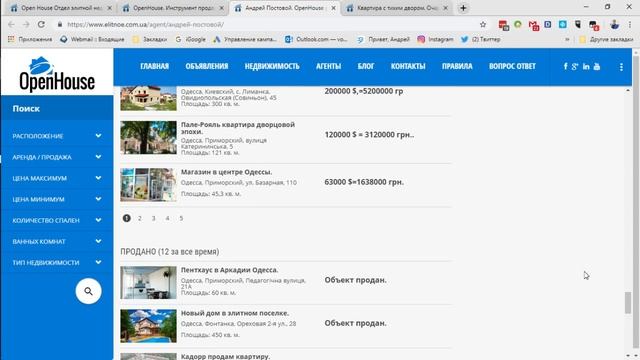Expand the Цена максимум filter
This screenshot has width=640, height=360.
tap(57, 178)
